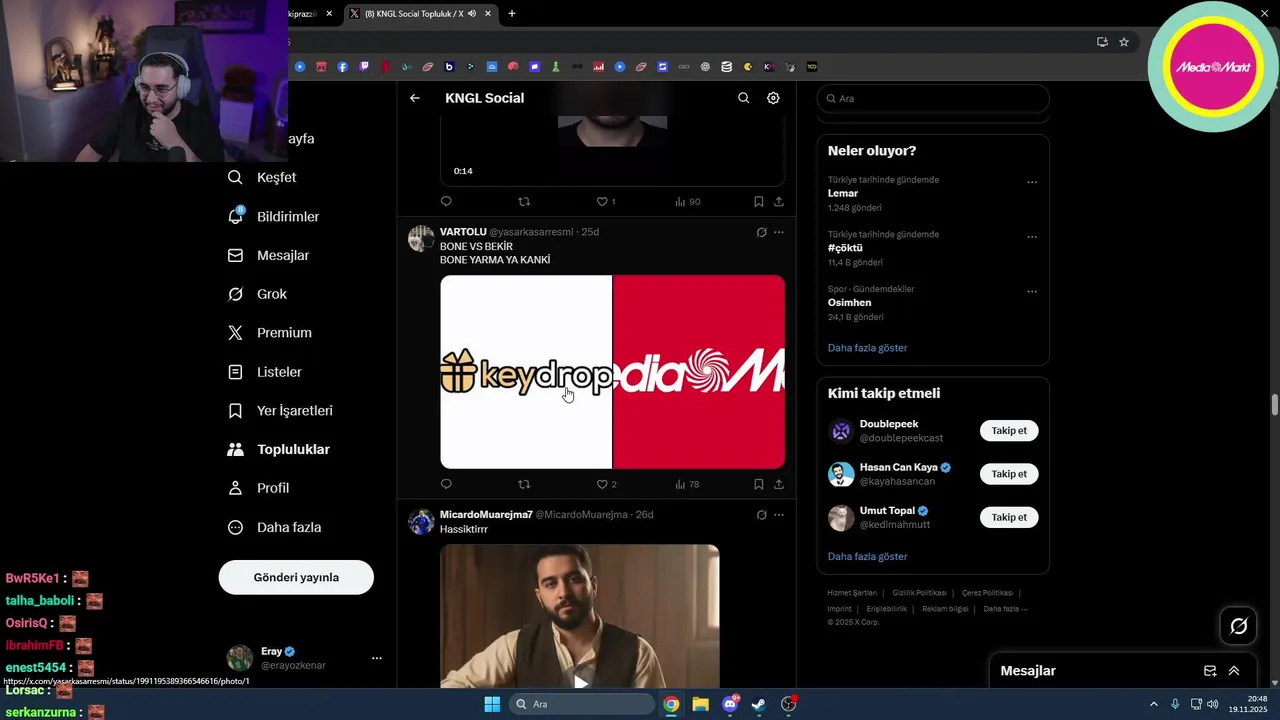View stats of VARTOLU post showing 78

click(x=687, y=484)
